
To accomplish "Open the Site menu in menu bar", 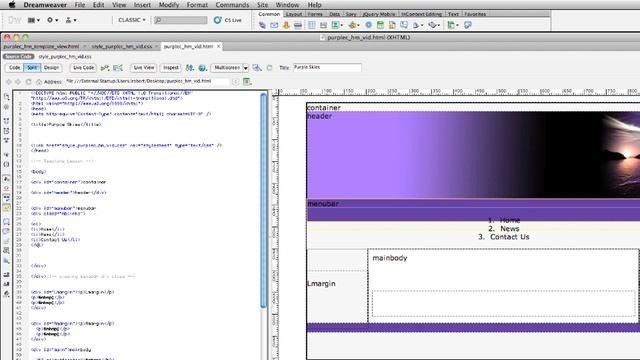I will 262,5.
